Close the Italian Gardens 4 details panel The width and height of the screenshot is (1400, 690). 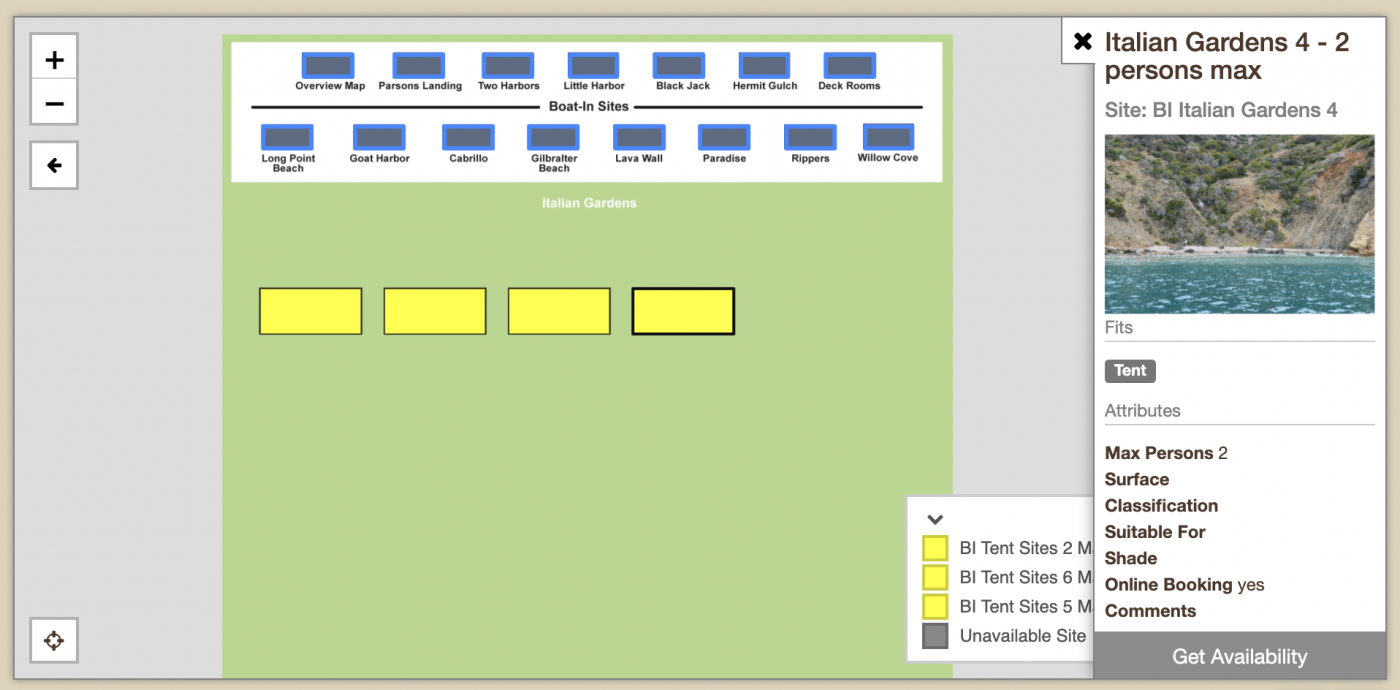pos(1082,41)
